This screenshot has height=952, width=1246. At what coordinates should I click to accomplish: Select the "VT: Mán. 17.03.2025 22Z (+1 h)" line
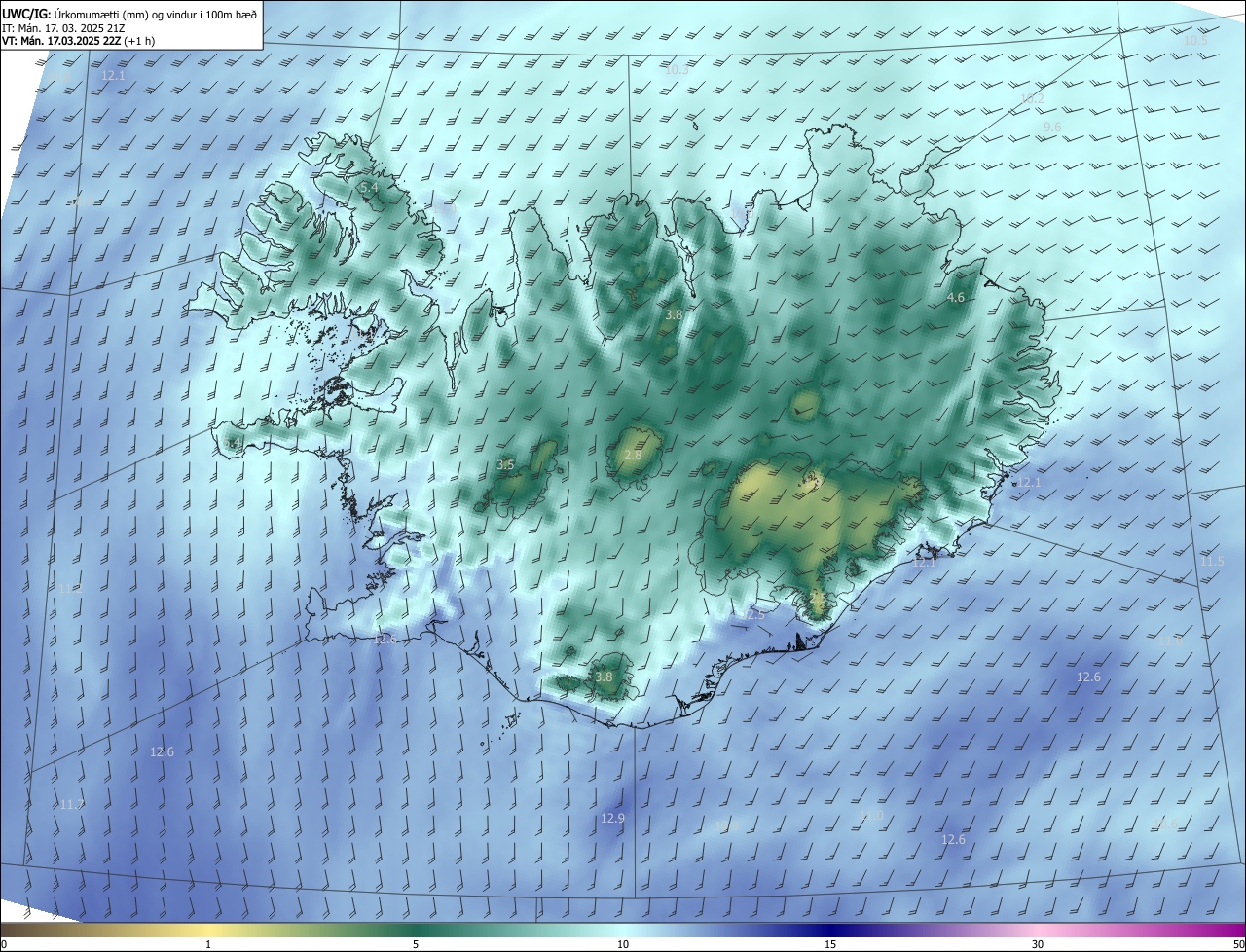[78, 42]
